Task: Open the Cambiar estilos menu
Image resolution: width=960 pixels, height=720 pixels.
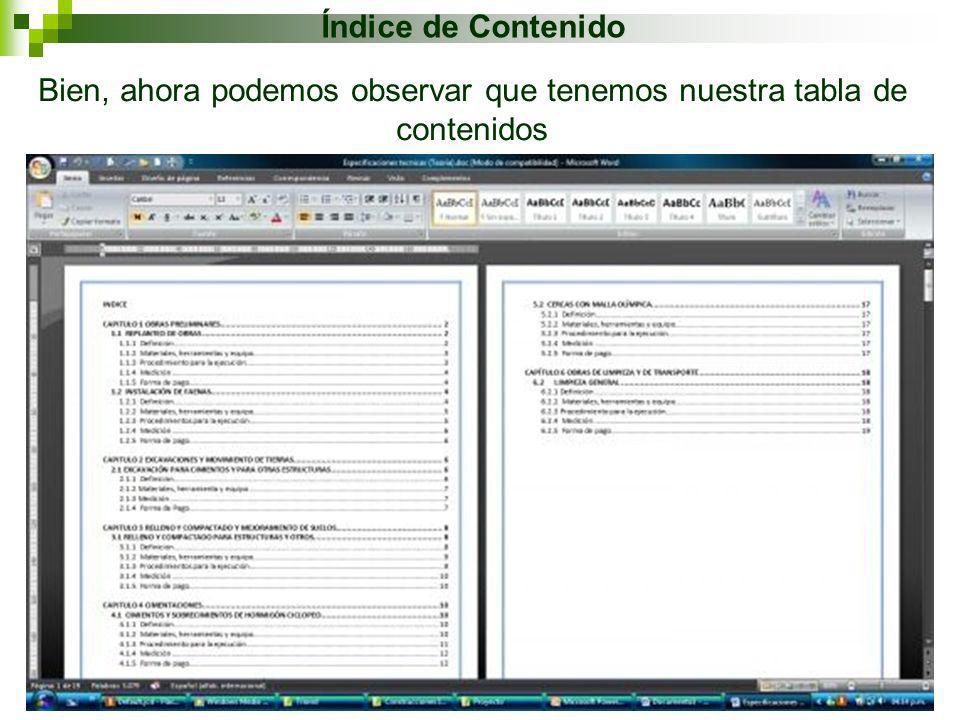Action: tap(821, 208)
